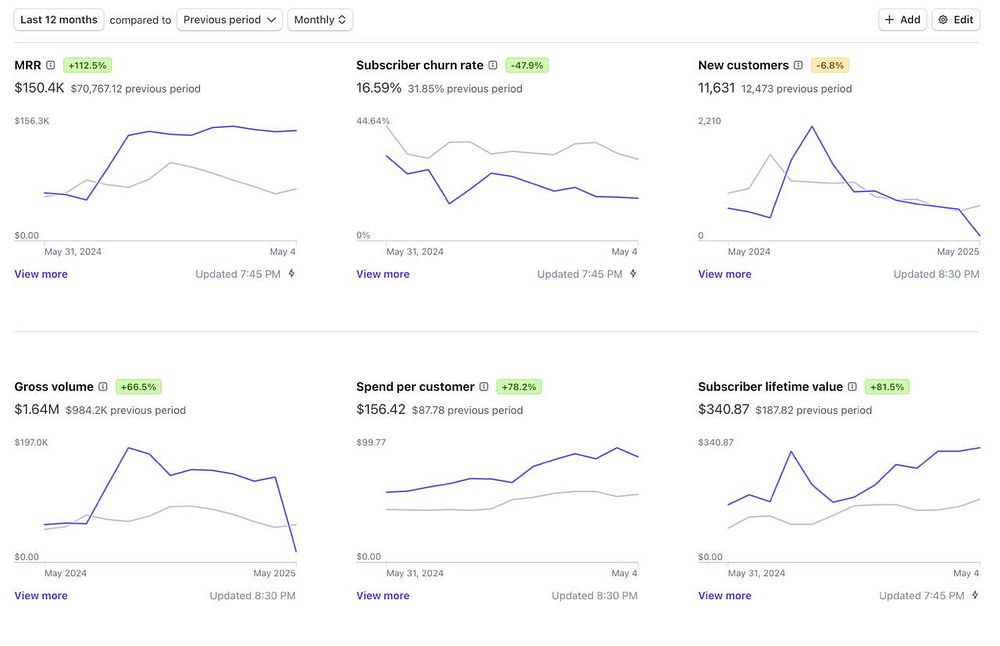Screen dimensions: 1000x646
Task: Click the Spend per customer chart title
Action: pos(415,387)
